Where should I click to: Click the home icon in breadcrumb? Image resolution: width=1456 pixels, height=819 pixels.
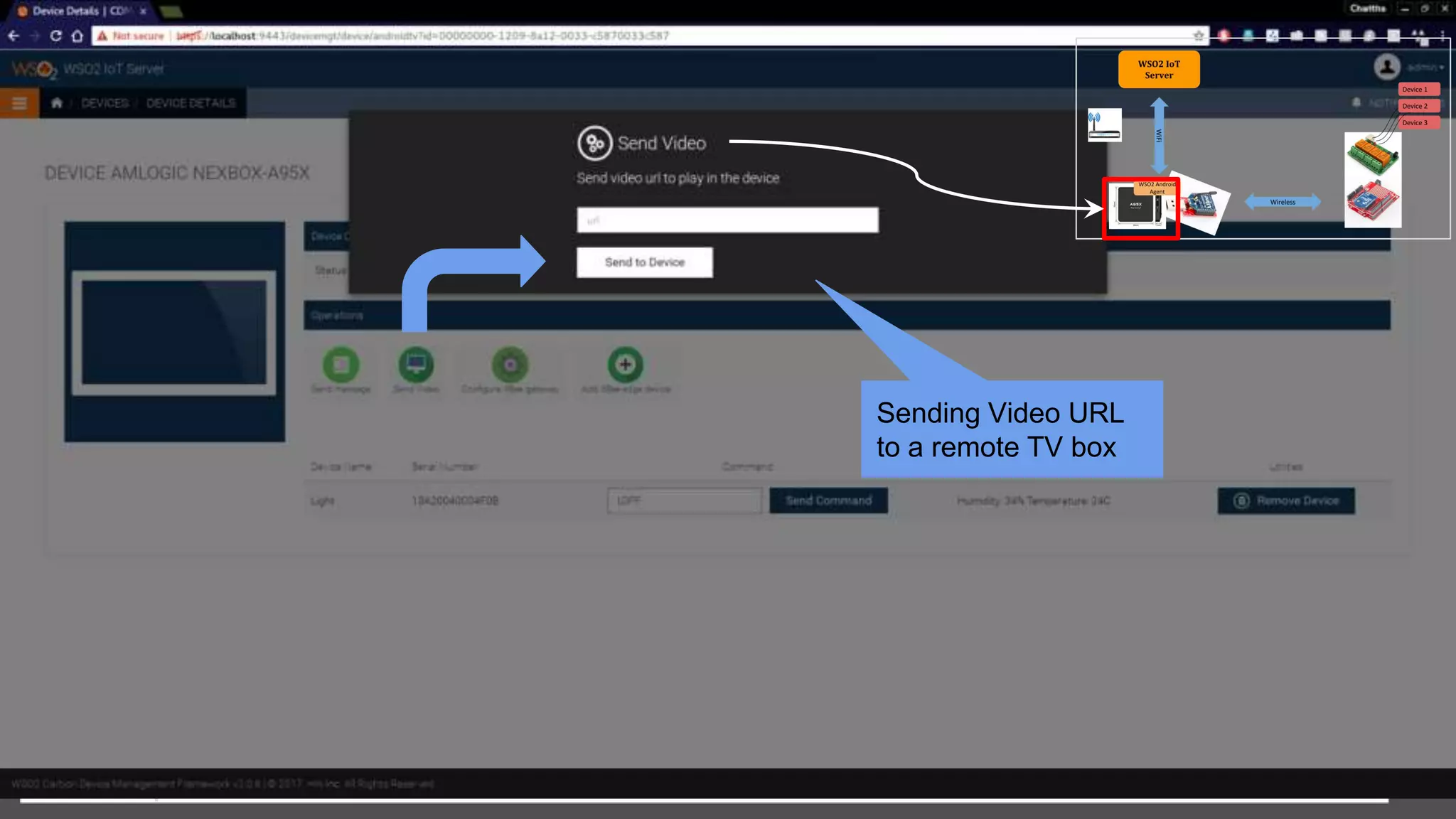57,103
